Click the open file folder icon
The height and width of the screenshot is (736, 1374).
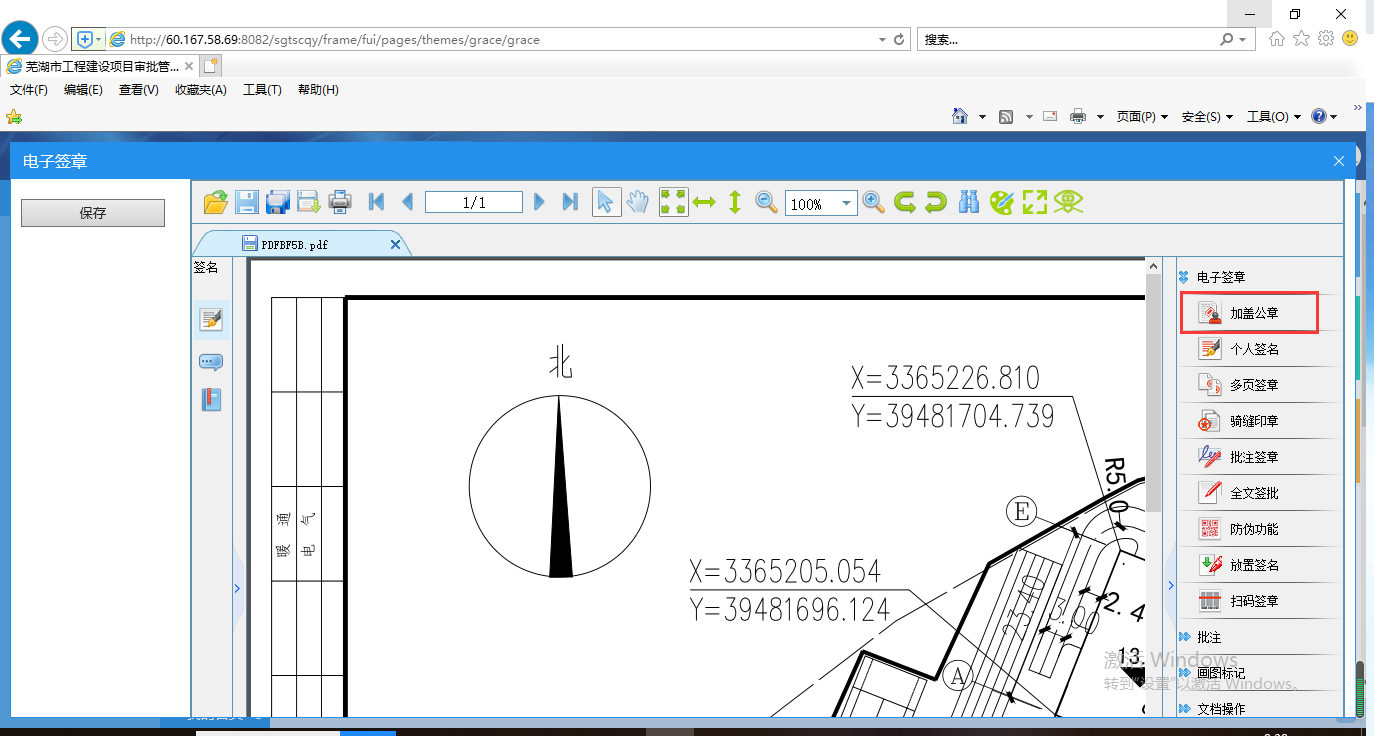click(215, 202)
